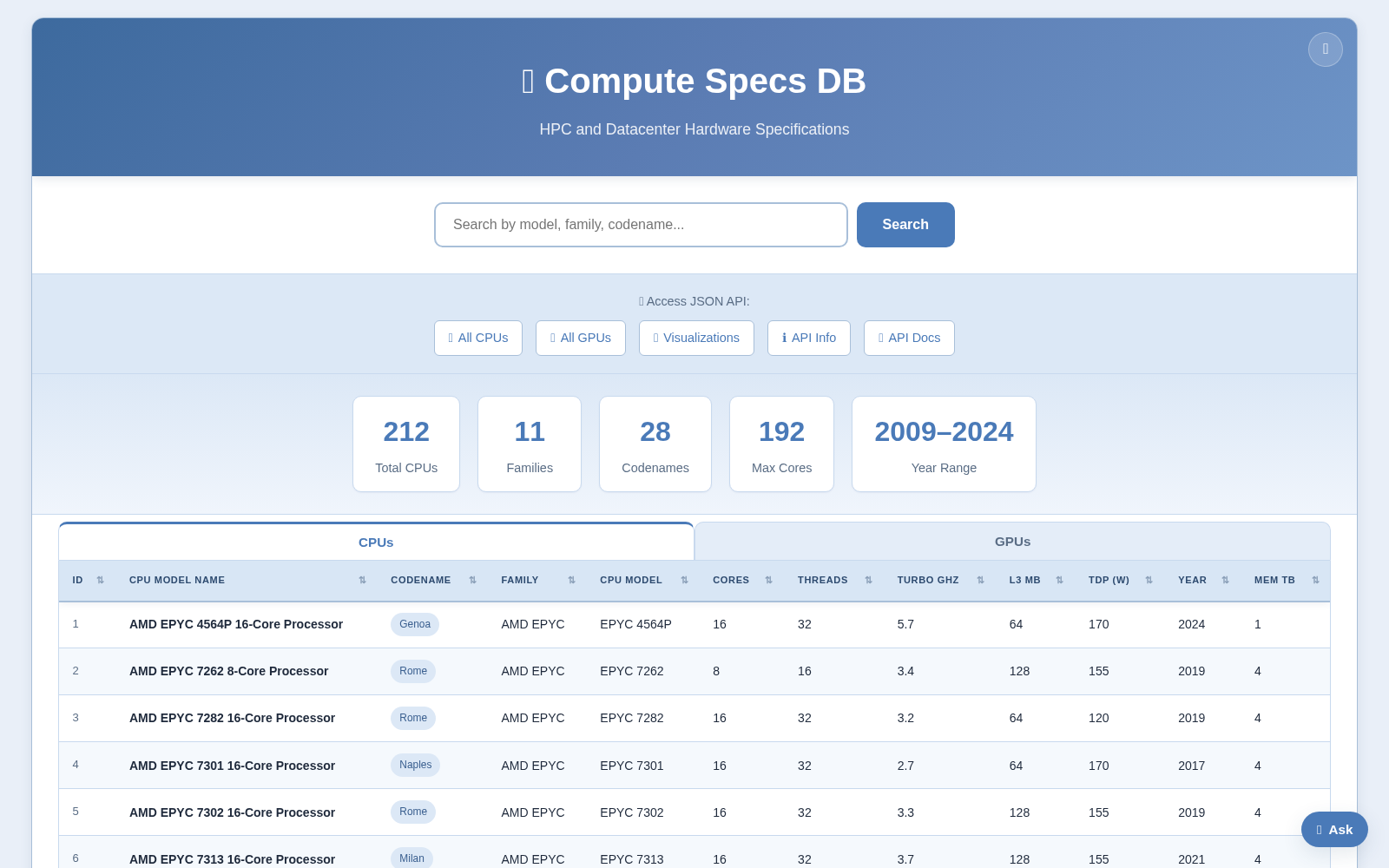Open the API Info link
The image size is (1389, 868).
809,338
